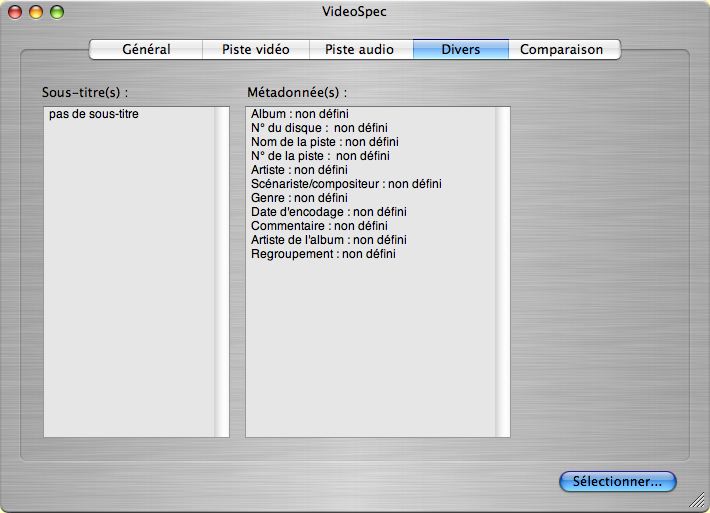Minimize VideoSpec with the yellow button
Screen dimensions: 710x513
click(36, 12)
